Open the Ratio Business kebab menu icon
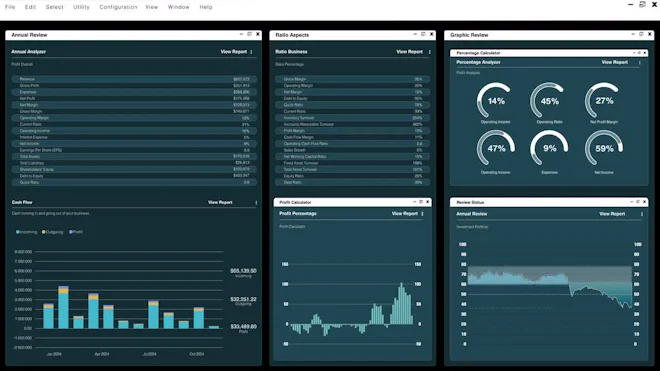 click(x=429, y=52)
